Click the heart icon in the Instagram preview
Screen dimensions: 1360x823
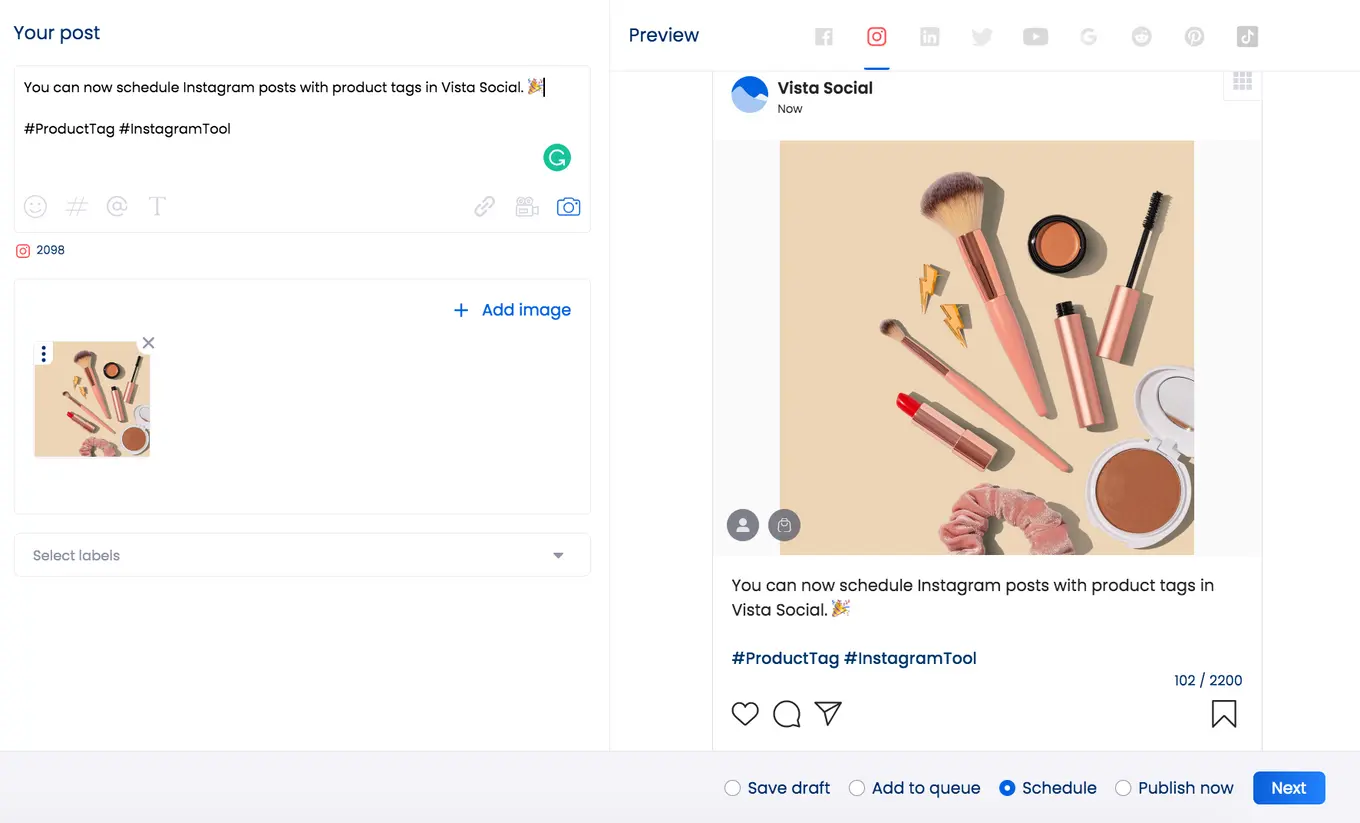tap(745, 713)
